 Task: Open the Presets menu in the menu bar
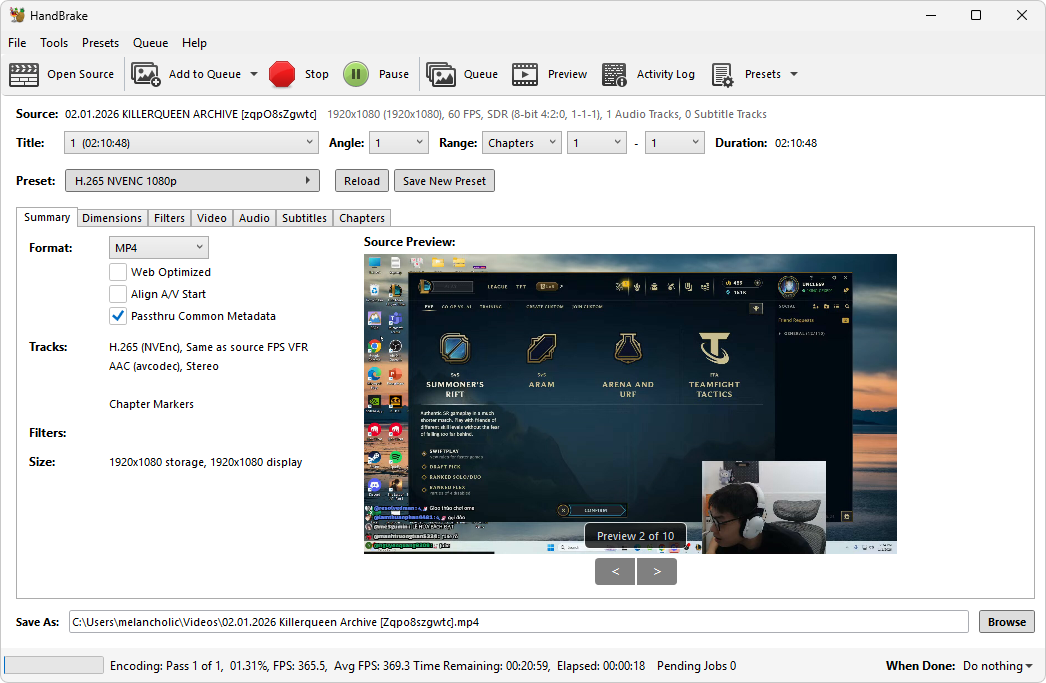click(x=100, y=43)
